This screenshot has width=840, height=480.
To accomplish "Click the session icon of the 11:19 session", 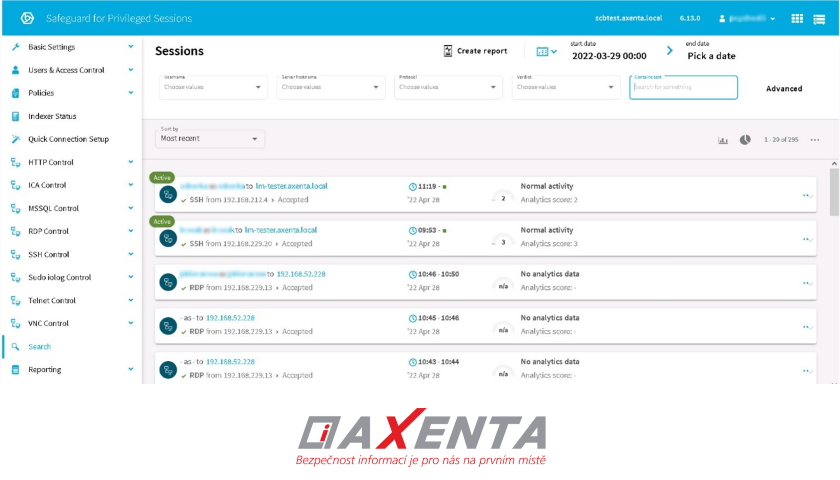I will coord(168,194).
